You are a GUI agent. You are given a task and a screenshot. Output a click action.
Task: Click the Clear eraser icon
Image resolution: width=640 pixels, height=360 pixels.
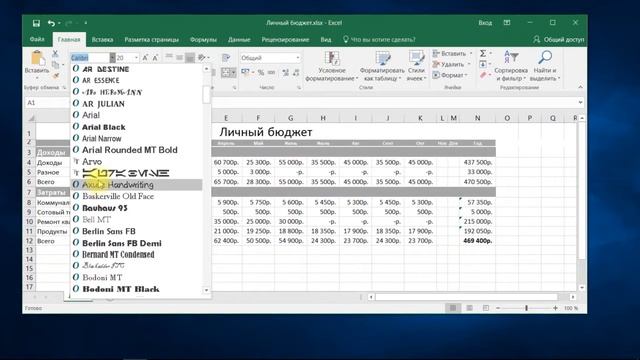tap(483, 75)
